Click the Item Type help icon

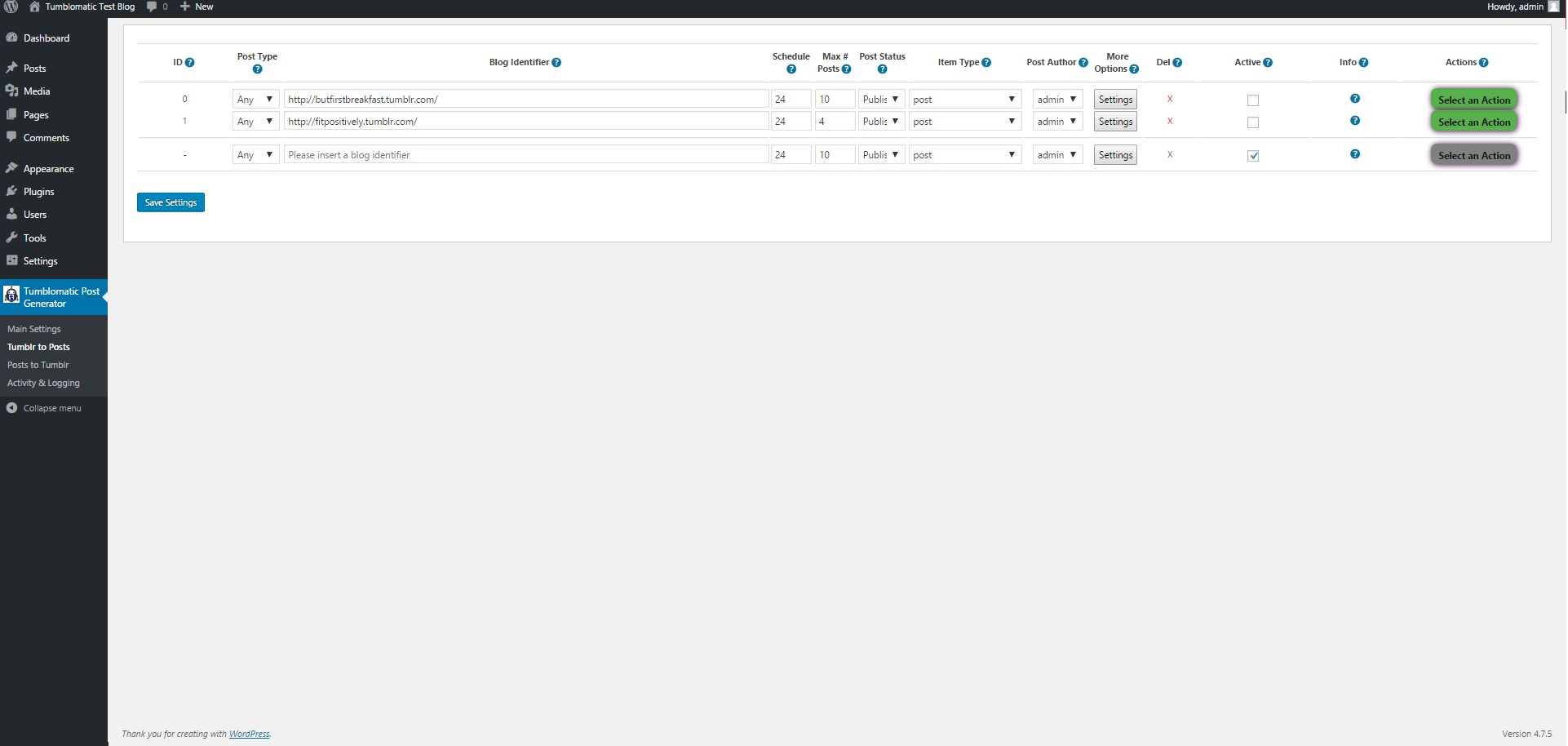tap(986, 63)
